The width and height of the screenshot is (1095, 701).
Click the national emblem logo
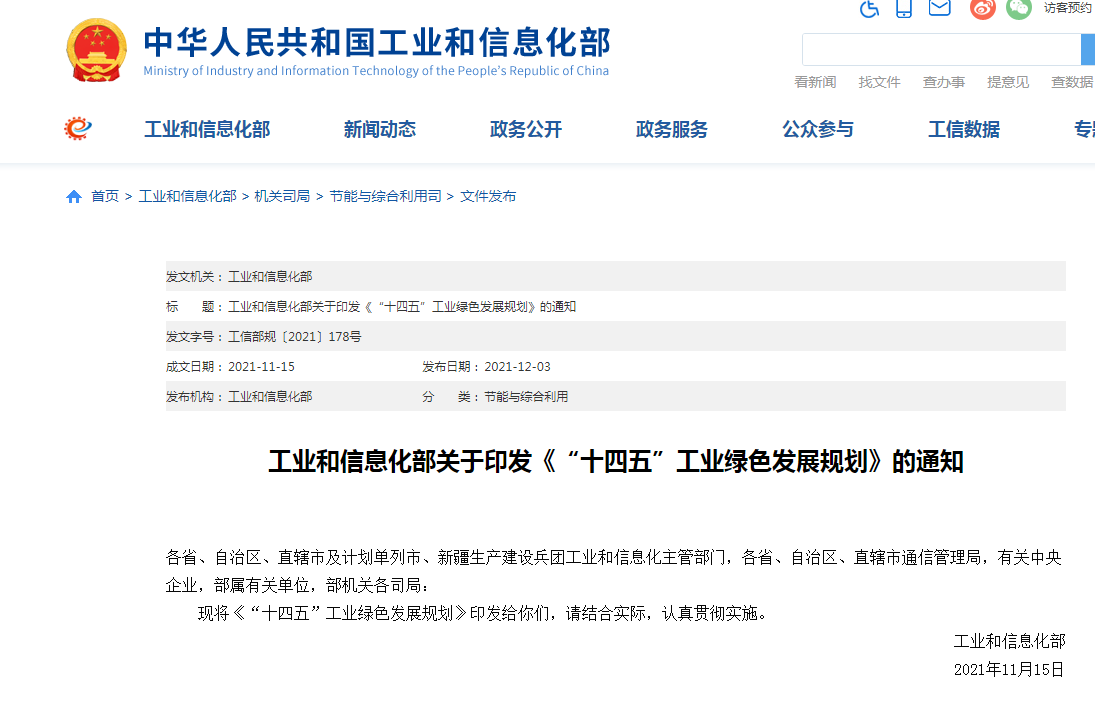click(x=96, y=50)
